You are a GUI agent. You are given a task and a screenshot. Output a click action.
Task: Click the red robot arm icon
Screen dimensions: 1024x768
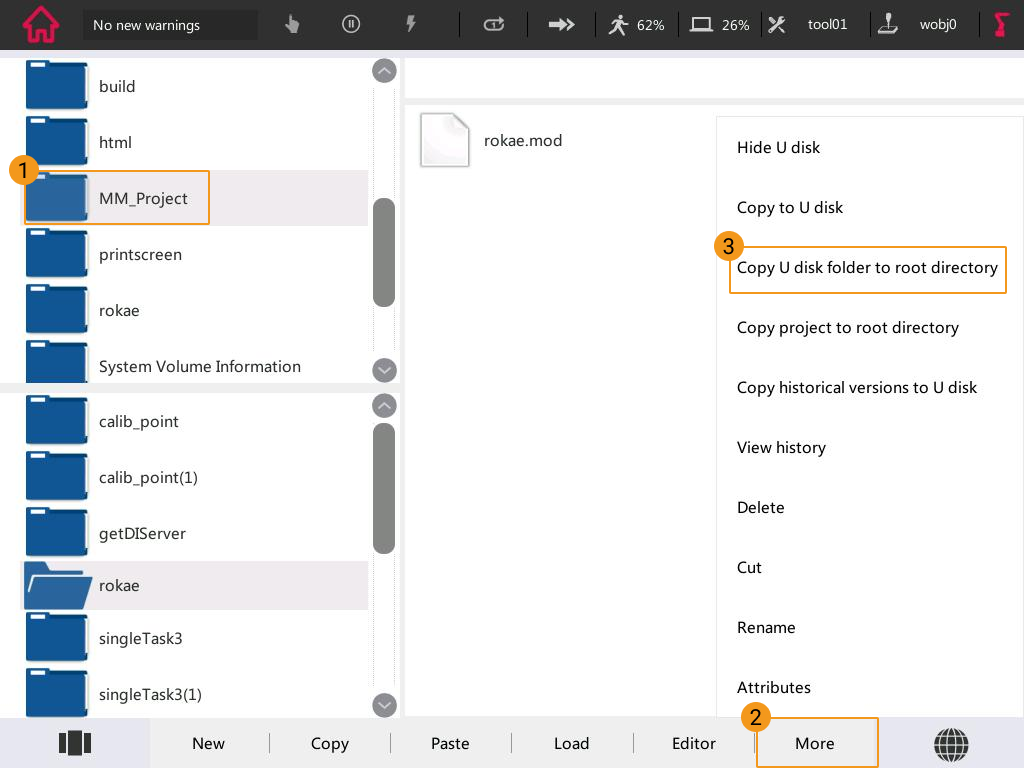pos(1001,25)
